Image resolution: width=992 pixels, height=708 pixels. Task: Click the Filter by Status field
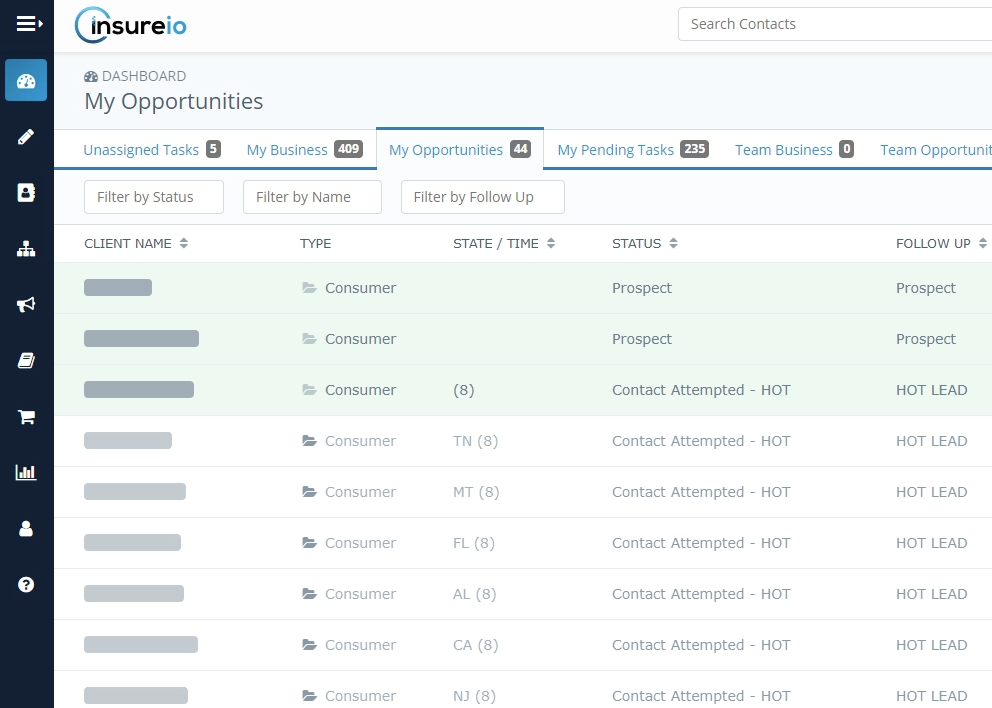(154, 197)
